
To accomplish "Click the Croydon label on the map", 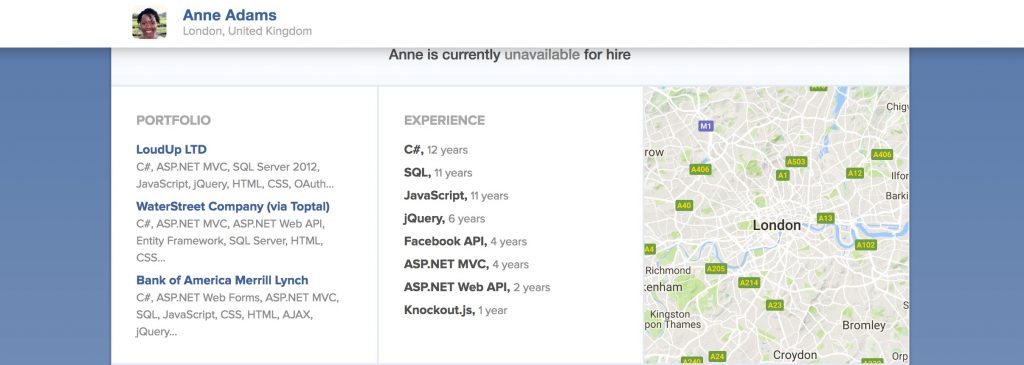I will point(795,355).
